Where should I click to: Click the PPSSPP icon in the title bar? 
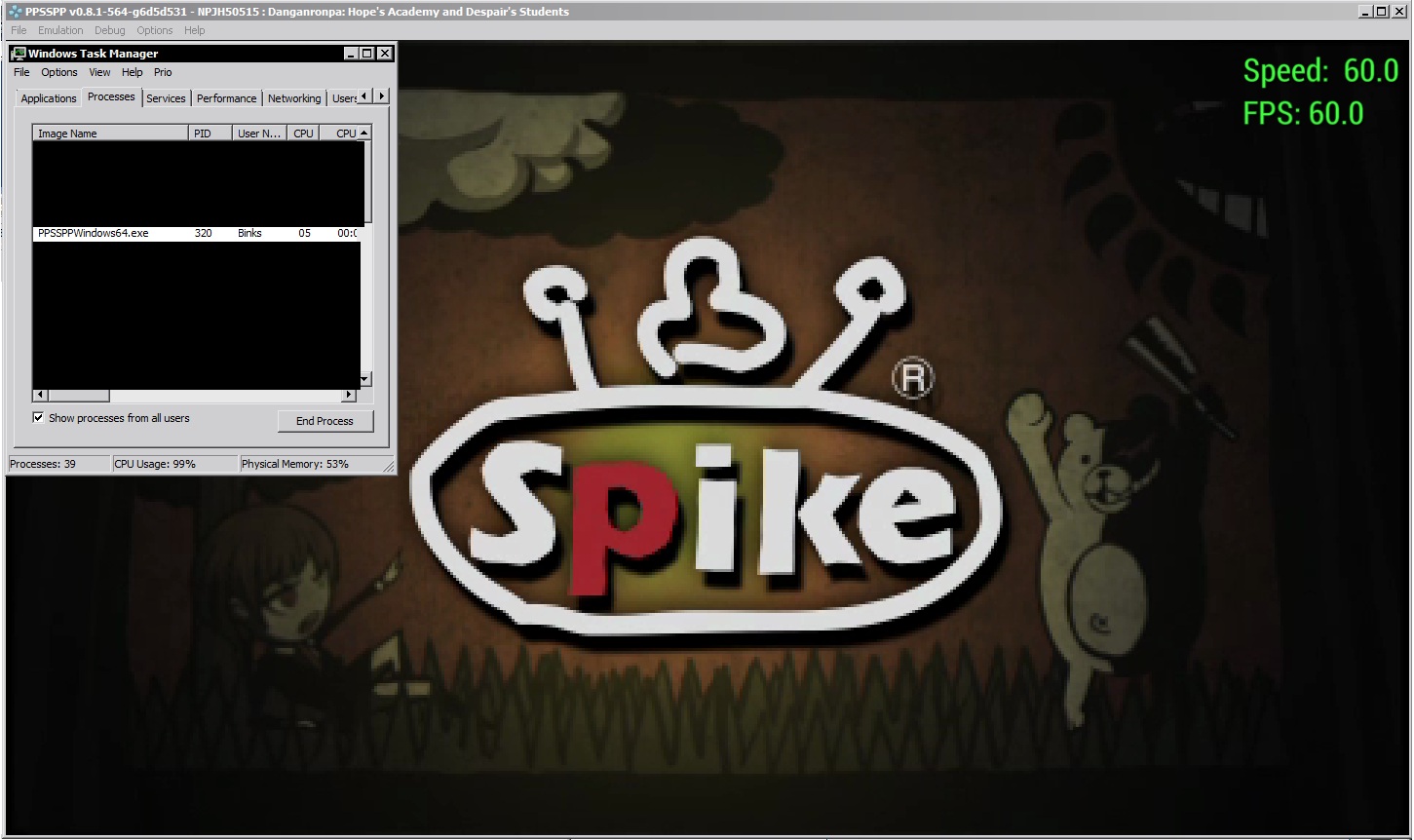tap(15, 12)
